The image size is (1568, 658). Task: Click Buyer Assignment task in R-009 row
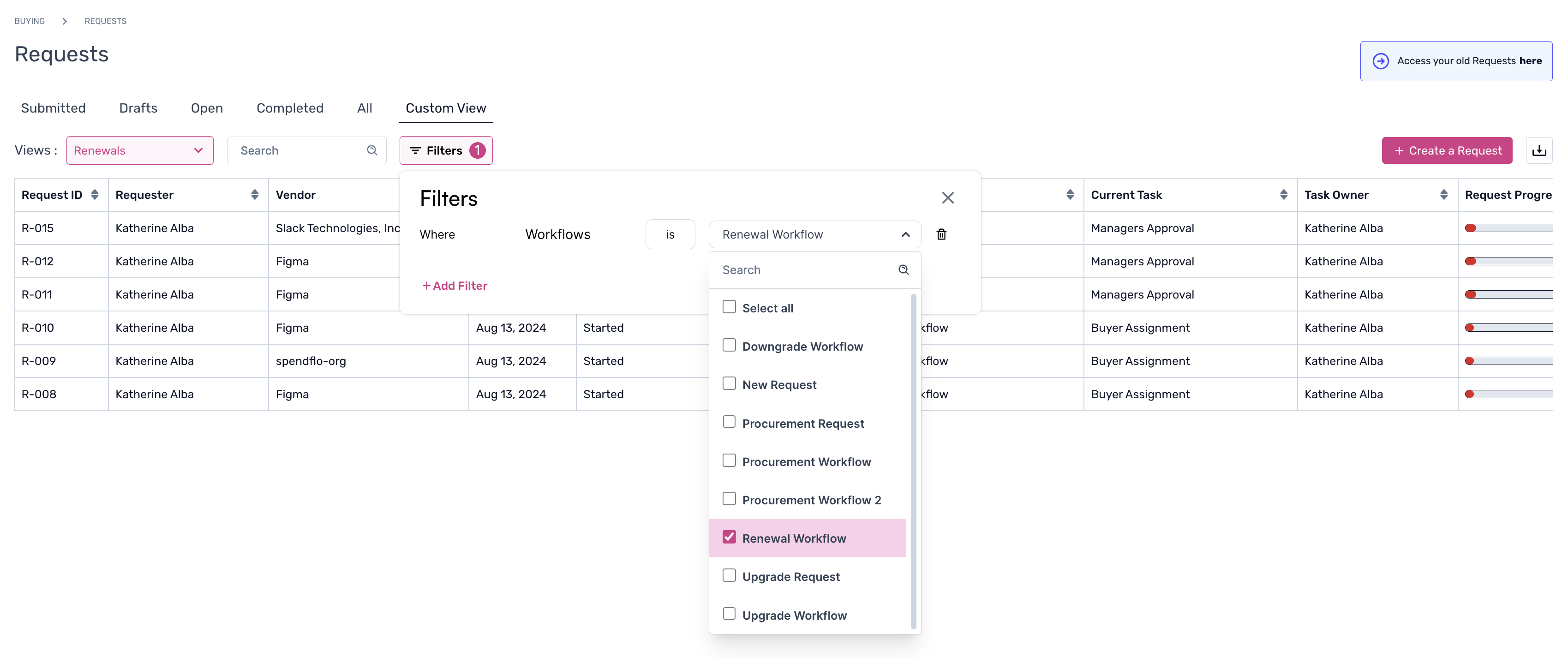(1139, 361)
